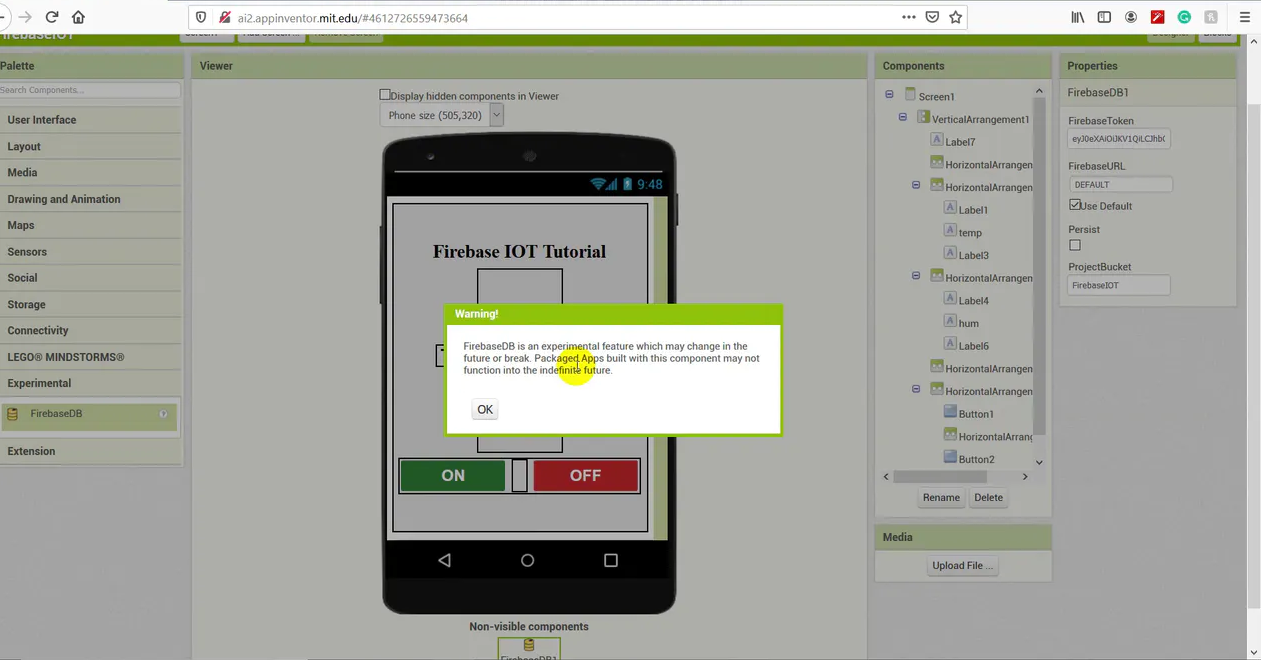Screen dimensions: 1263x660
Task: Click the Button1 icon in the tree
Action: coord(951,412)
